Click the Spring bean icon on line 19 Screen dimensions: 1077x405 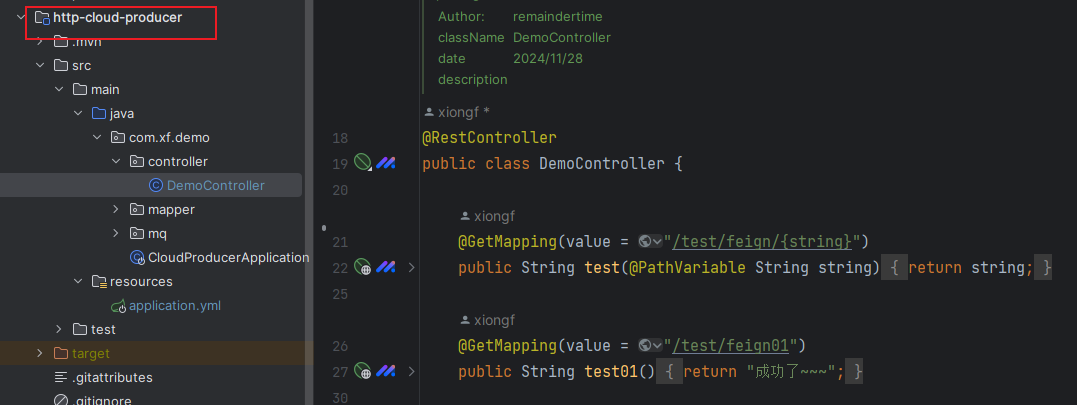tap(362, 163)
